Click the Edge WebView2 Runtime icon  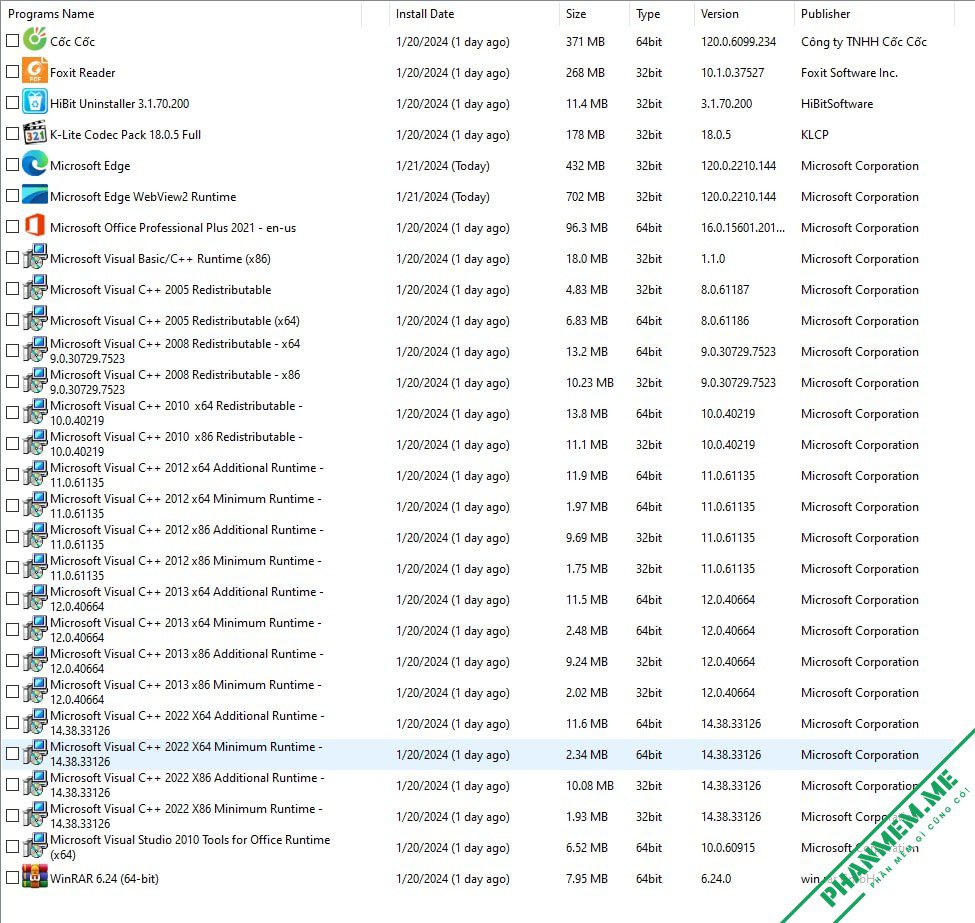click(x=35, y=195)
